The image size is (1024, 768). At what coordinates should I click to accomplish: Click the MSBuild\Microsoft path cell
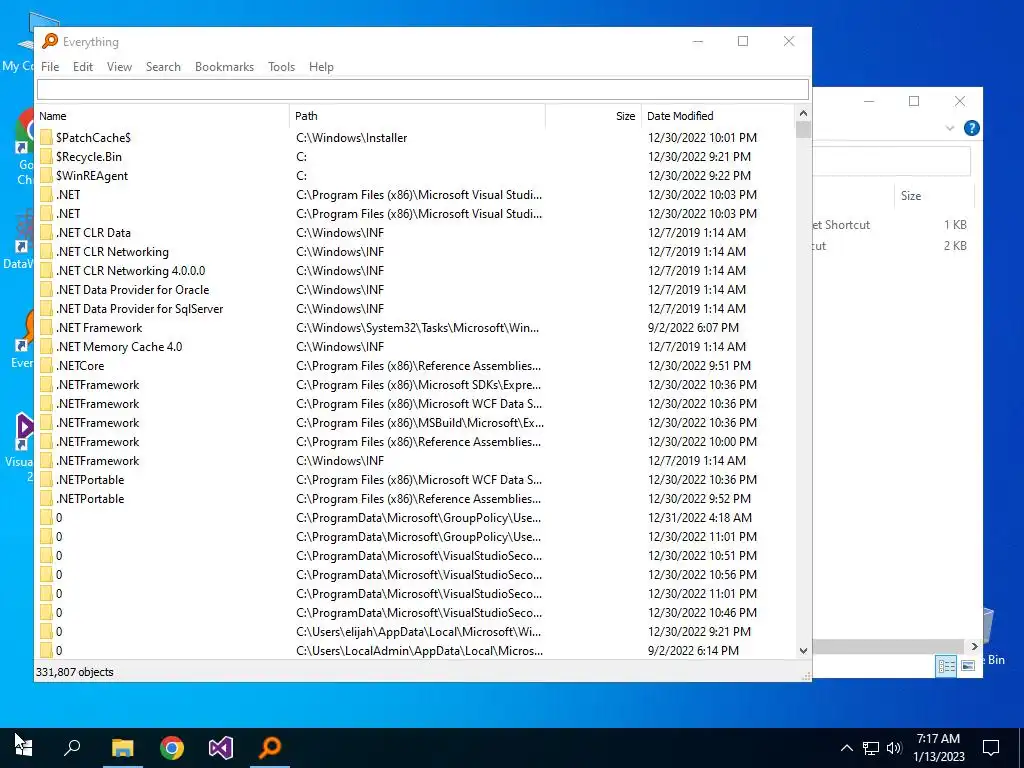tap(419, 423)
